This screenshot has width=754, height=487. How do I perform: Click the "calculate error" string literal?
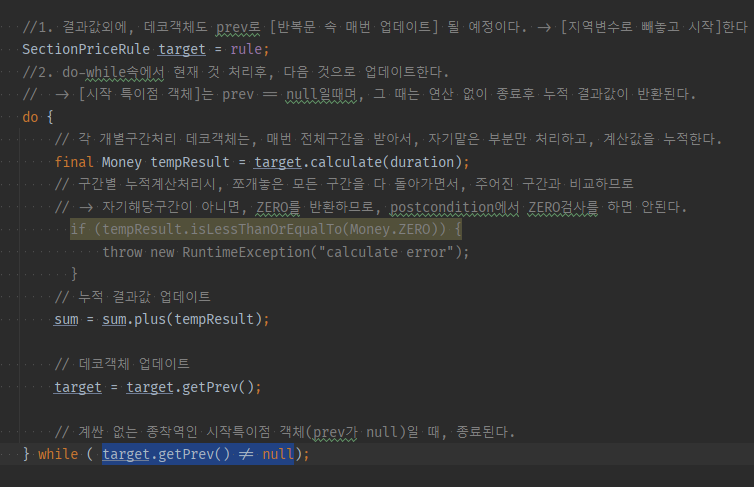pyautogui.click(x=386, y=252)
